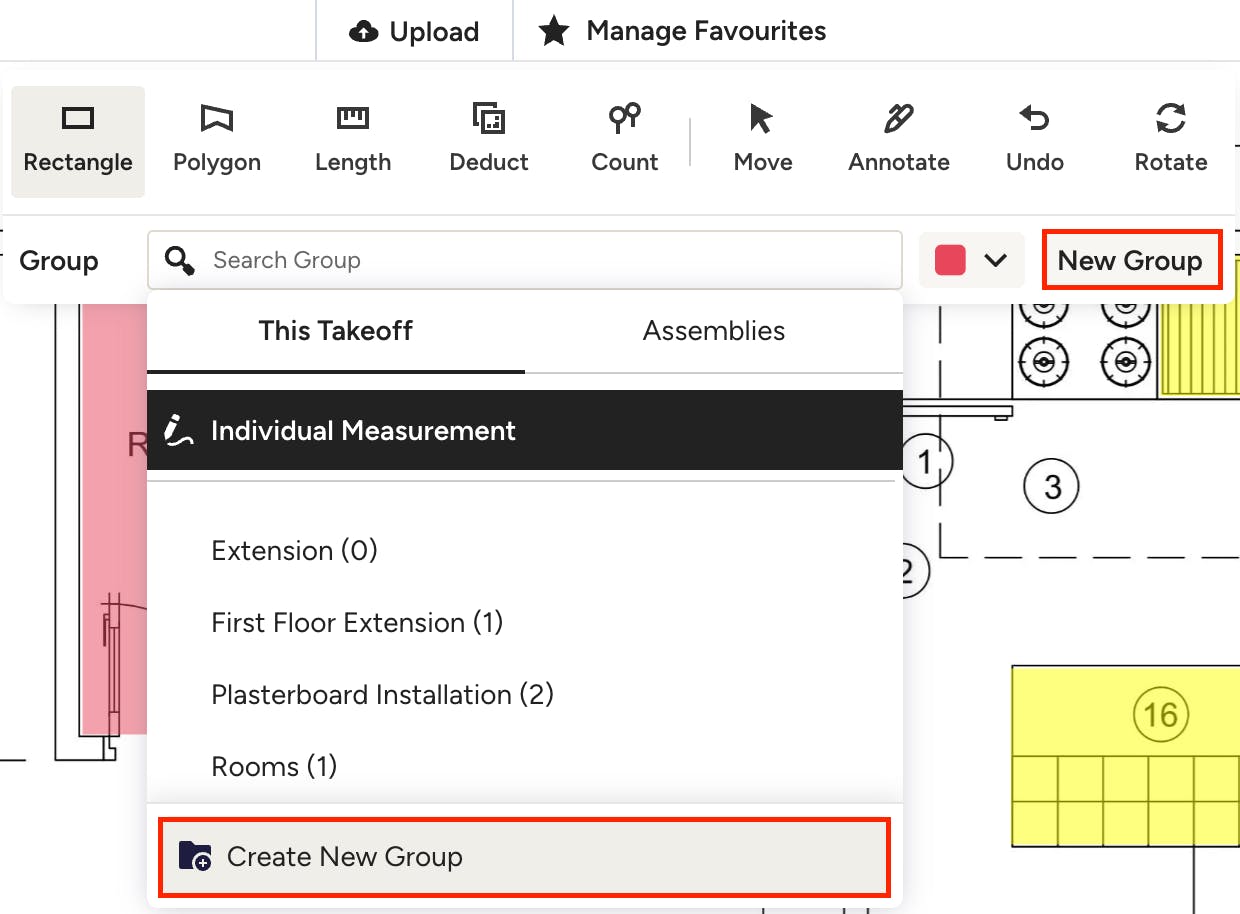The height and width of the screenshot is (914, 1240).
Task: Open Manage Favourites
Action: click(x=683, y=32)
